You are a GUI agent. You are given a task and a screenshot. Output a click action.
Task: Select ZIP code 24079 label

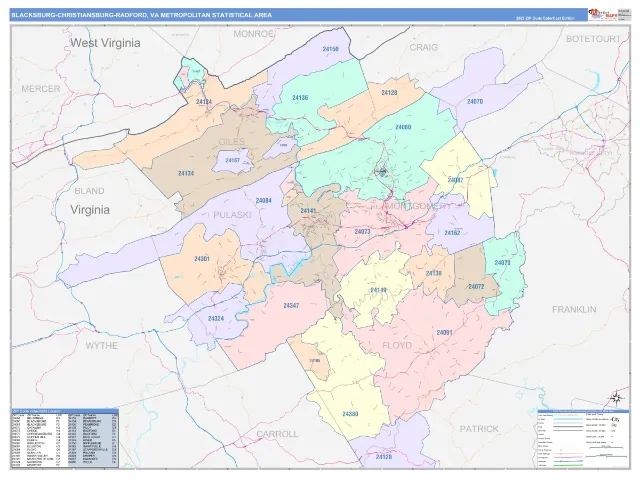pyautogui.click(x=502, y=263)
